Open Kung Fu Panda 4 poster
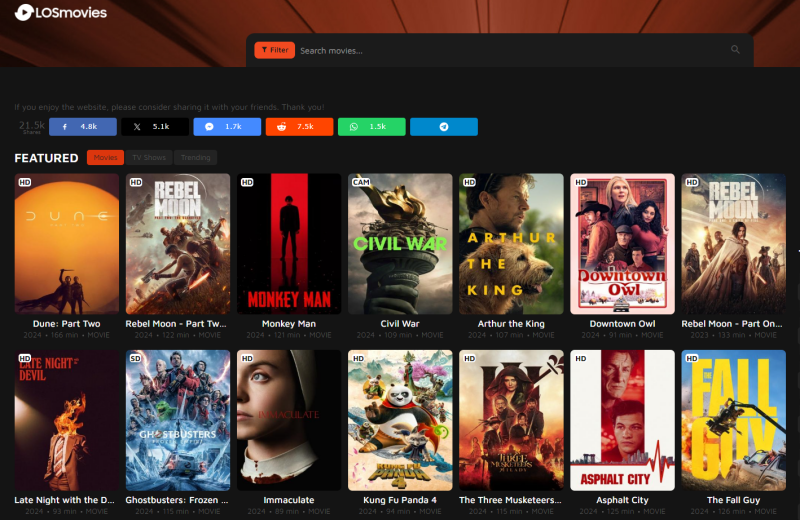This screenshot has width=800, height=520. [400, 420]
